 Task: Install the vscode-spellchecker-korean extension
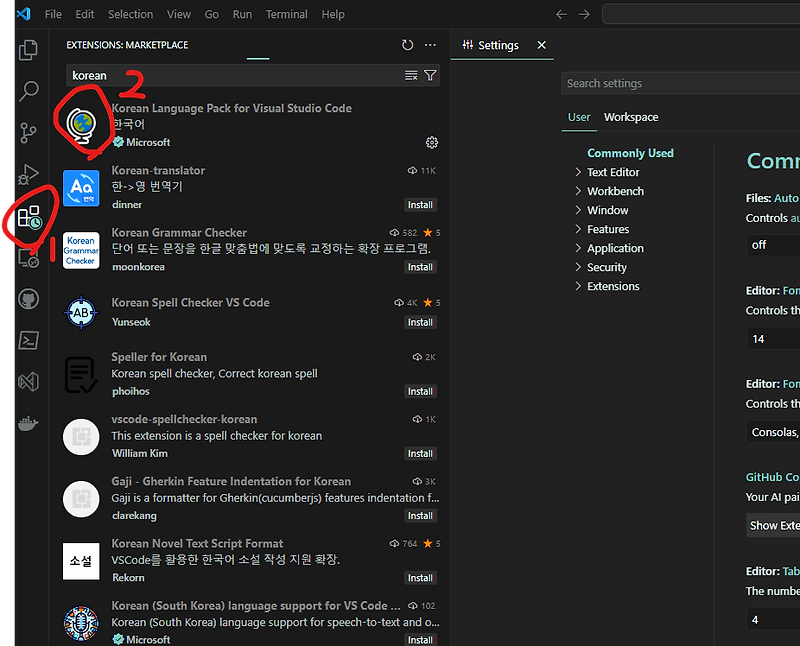click(x=420, y=454)
